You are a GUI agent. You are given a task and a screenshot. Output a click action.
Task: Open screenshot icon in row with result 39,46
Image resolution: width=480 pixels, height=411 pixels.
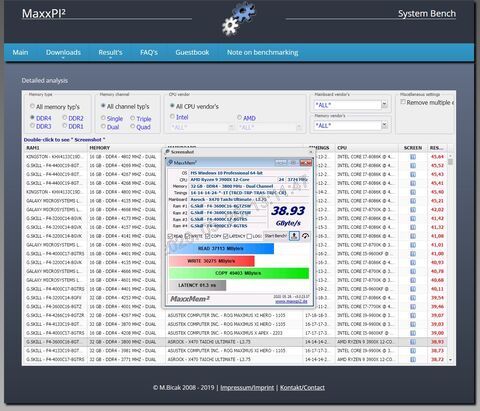(x=413, y=307)
